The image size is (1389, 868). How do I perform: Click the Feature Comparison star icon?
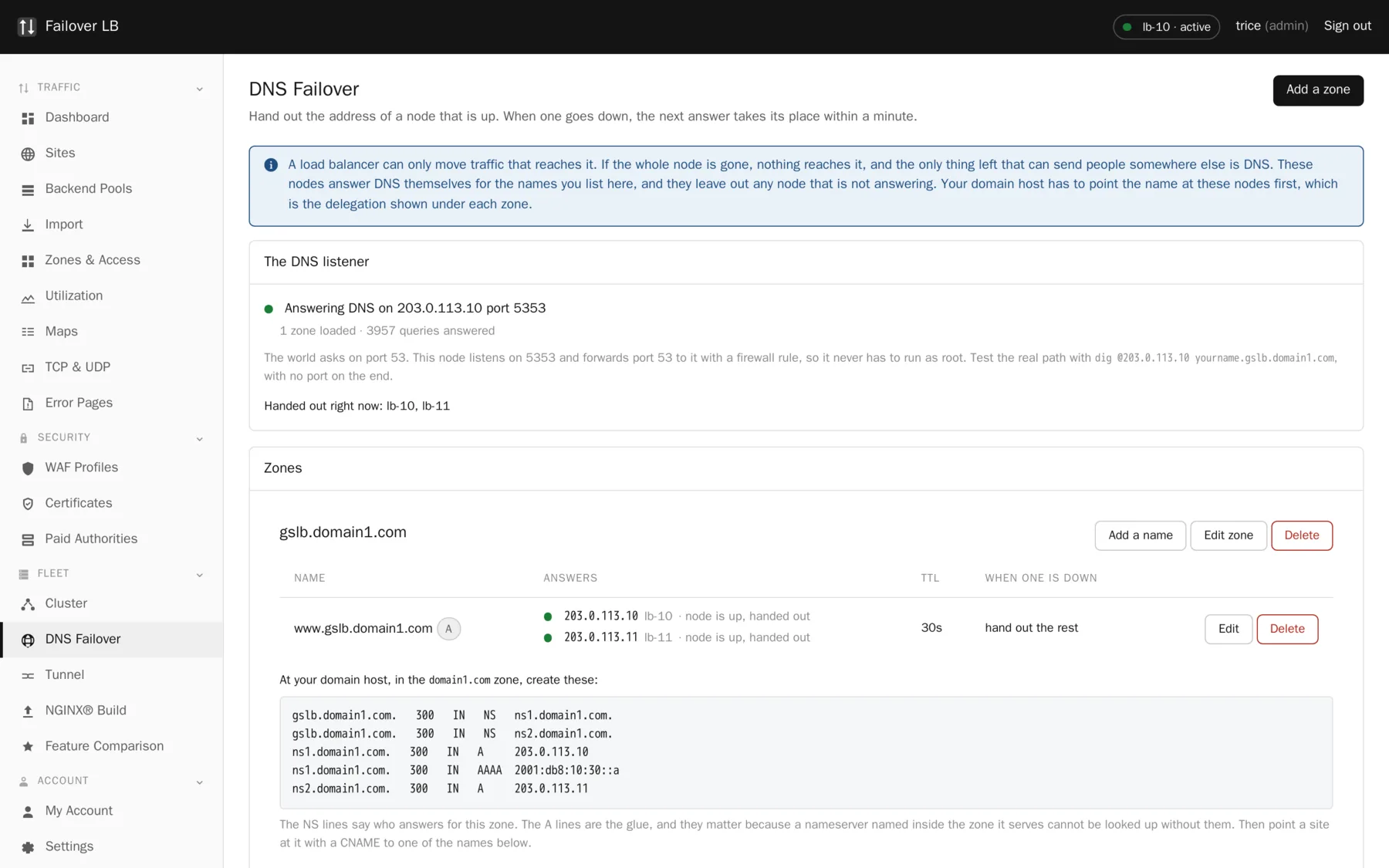point(28,746)
